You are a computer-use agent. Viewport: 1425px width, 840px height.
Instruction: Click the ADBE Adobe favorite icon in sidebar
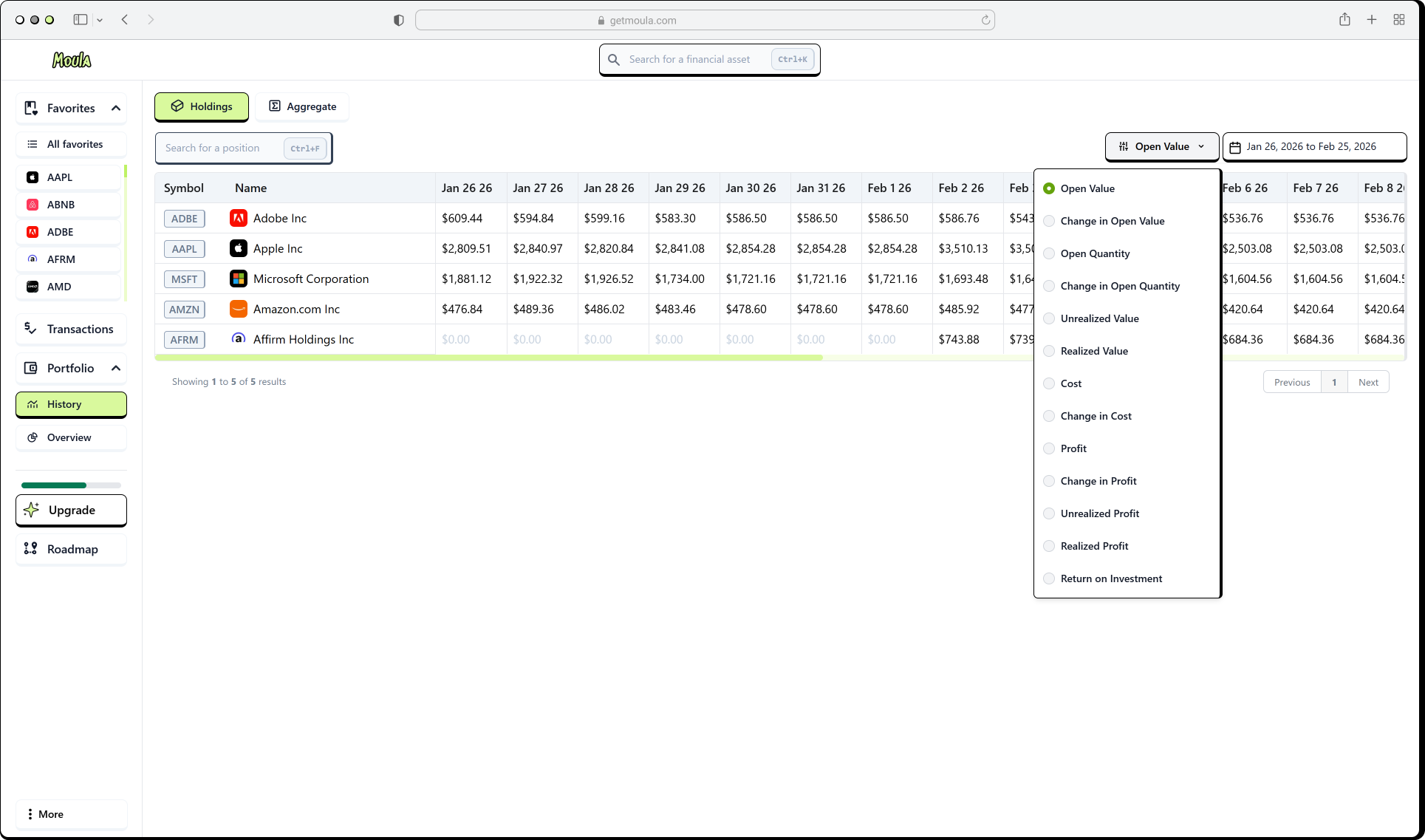33,232
